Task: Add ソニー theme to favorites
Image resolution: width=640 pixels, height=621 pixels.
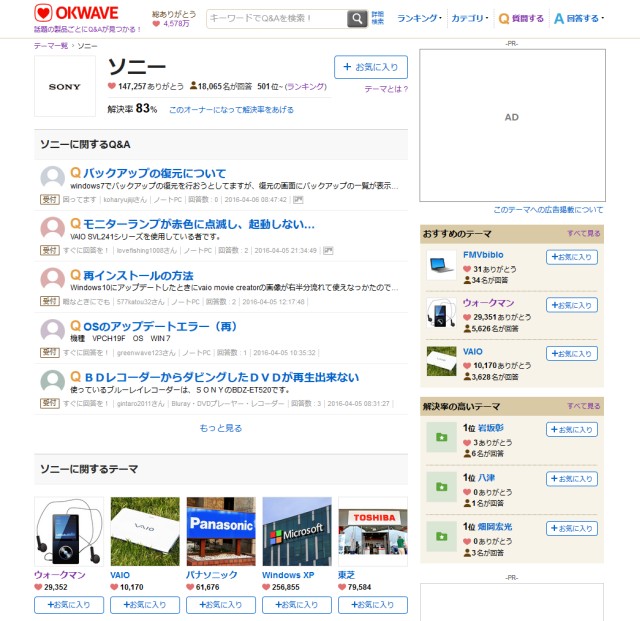Action: [x=371, y=67]
